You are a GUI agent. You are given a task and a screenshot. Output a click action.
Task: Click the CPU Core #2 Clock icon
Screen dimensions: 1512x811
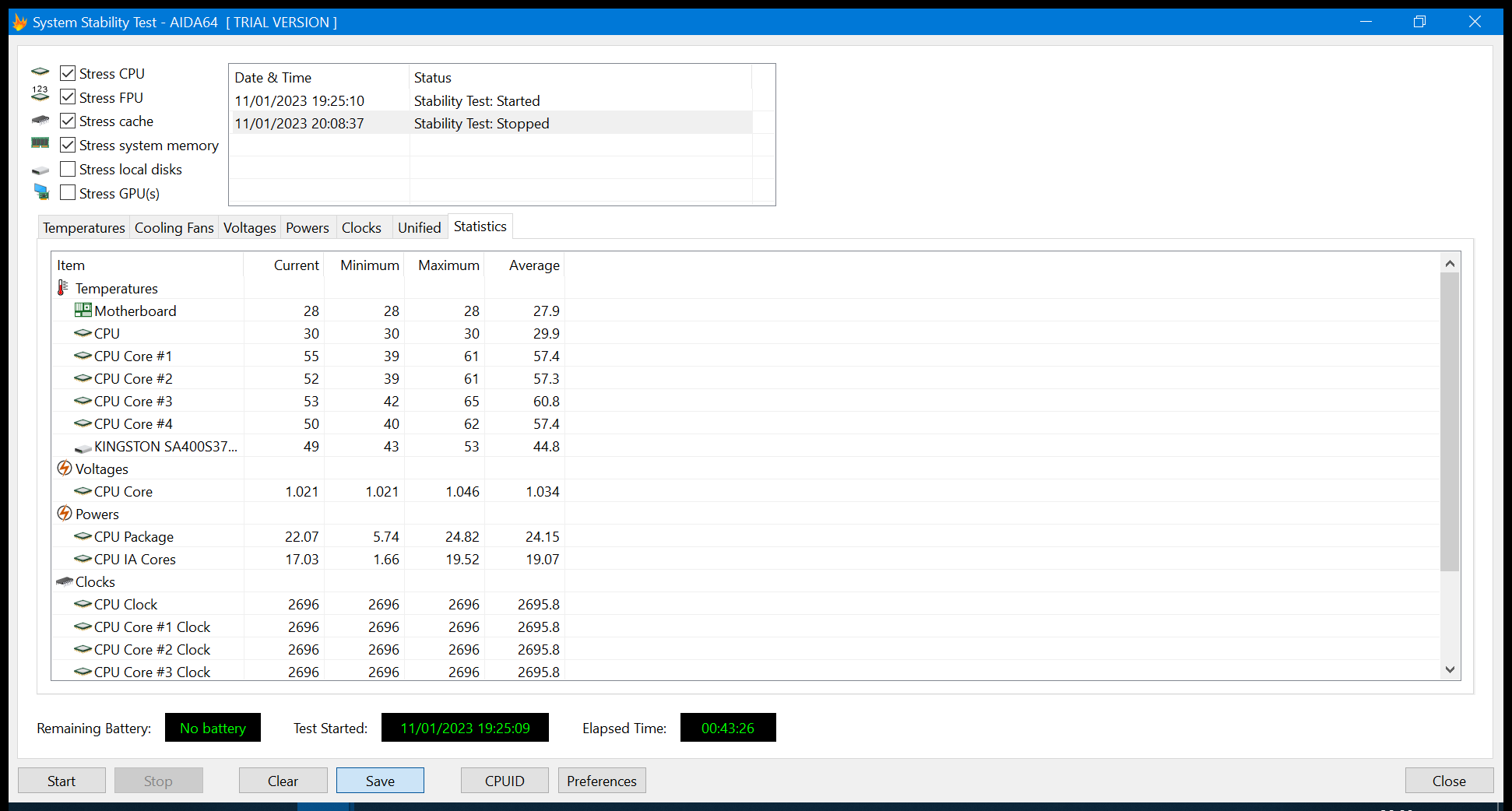click(83, 649)
